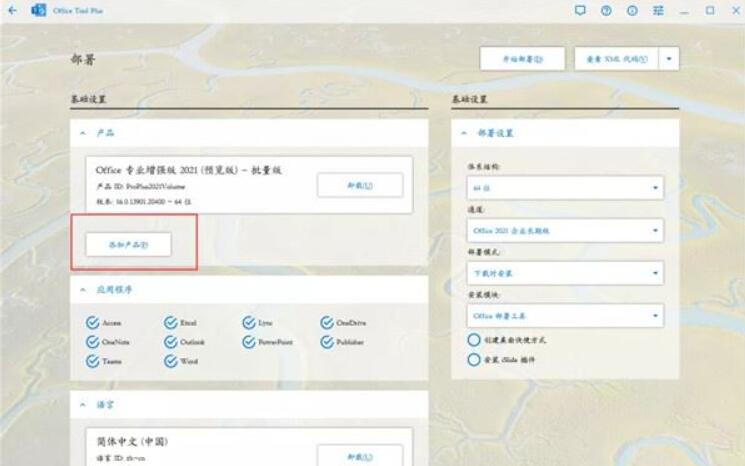Image resolution: width=745 pixels, height=466 pixels.
Task: Go back using the arrow icon
Action: coord(13,10)
